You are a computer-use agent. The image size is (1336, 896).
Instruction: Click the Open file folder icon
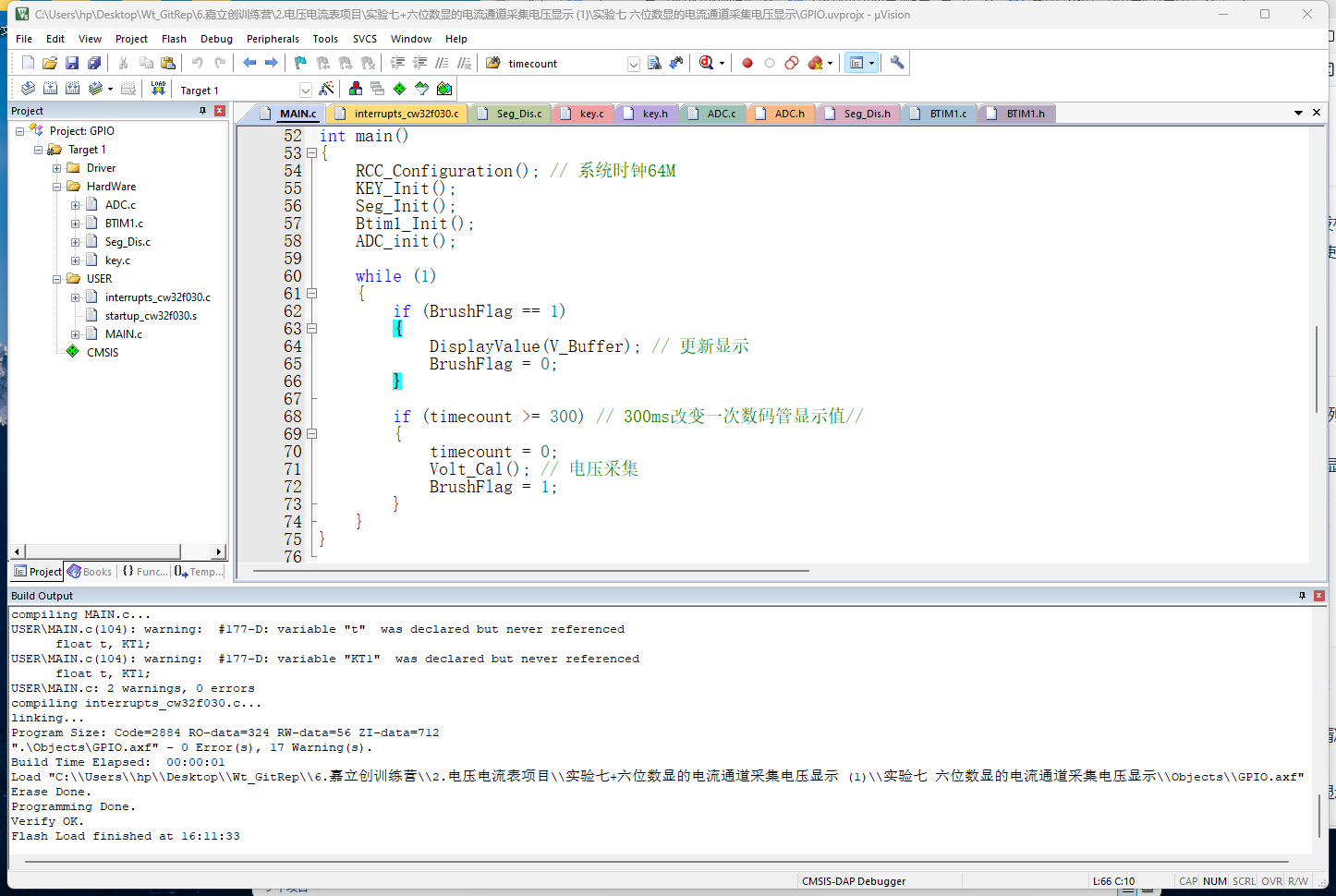(50, 63)
